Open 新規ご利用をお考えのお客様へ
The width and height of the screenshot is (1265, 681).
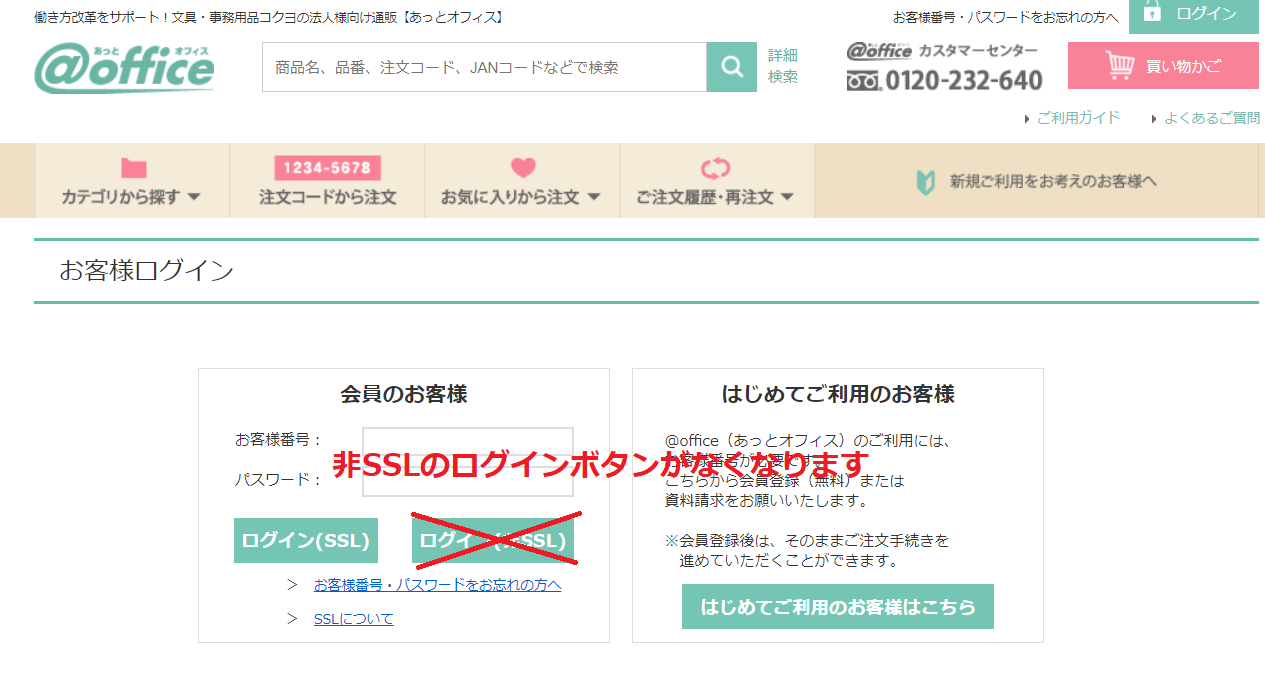coord(1036,180)
